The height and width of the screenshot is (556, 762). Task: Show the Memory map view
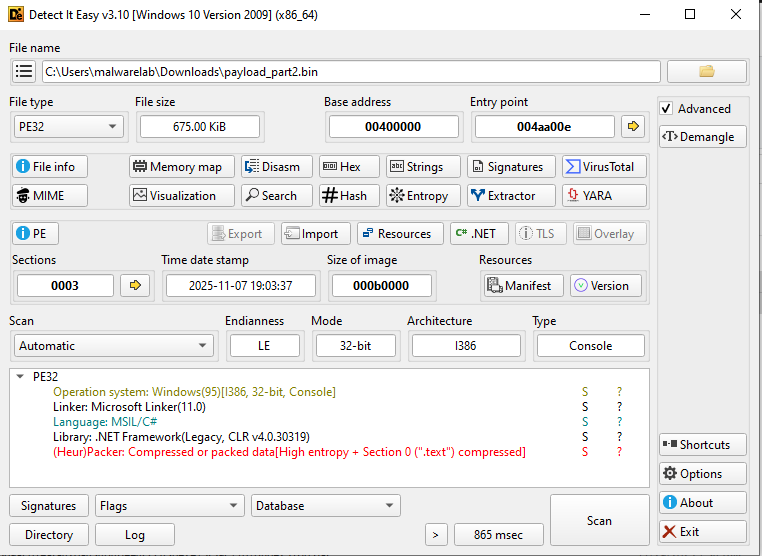click(182, 167)
